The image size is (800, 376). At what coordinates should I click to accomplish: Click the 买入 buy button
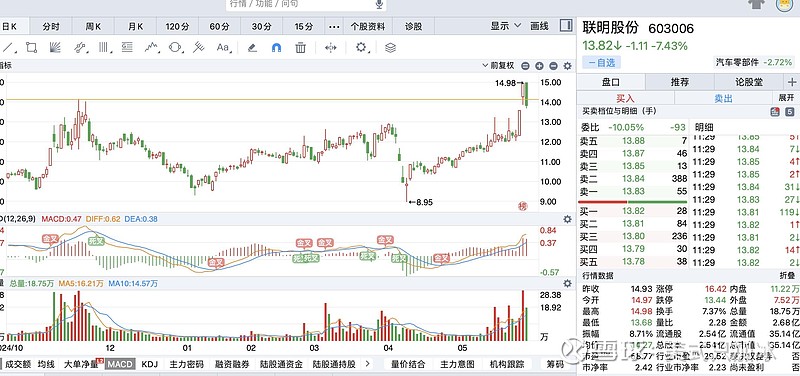coord(626,98)
